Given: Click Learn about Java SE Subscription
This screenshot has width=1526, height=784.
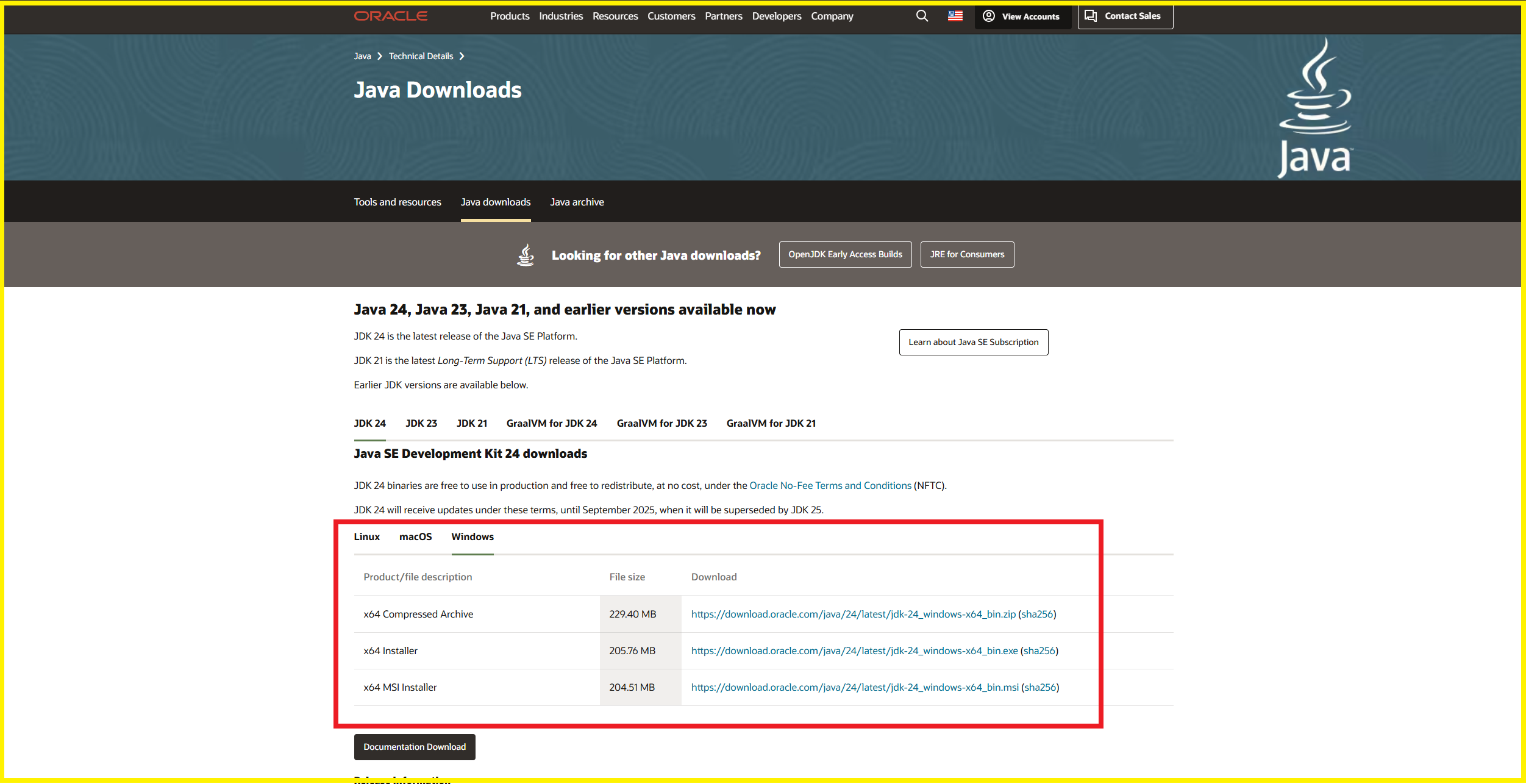Looking at the screenshot, I should pos(973,343).
